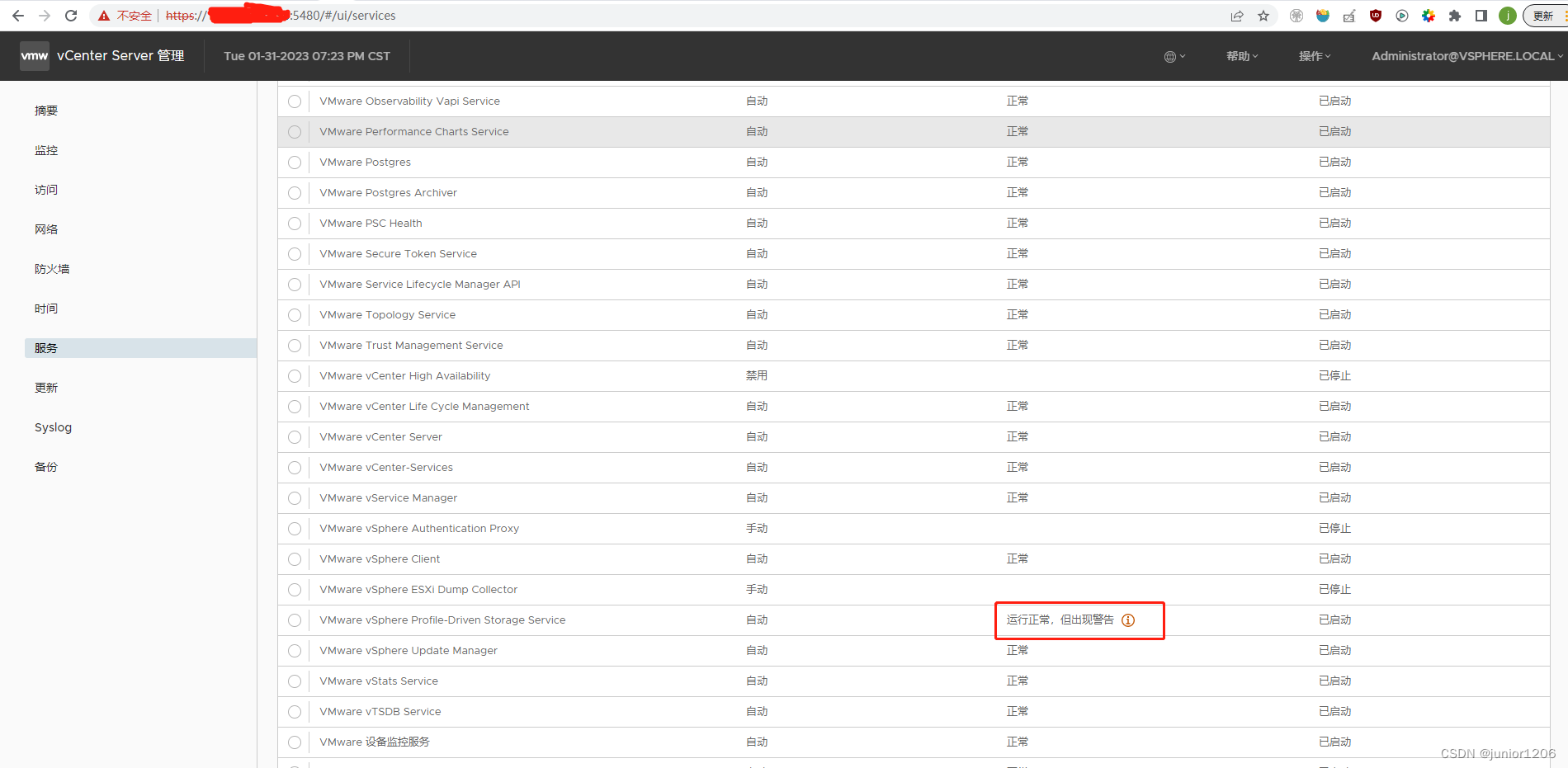
Task: Click the circular play extension icon
Action: coord(1402,16)
